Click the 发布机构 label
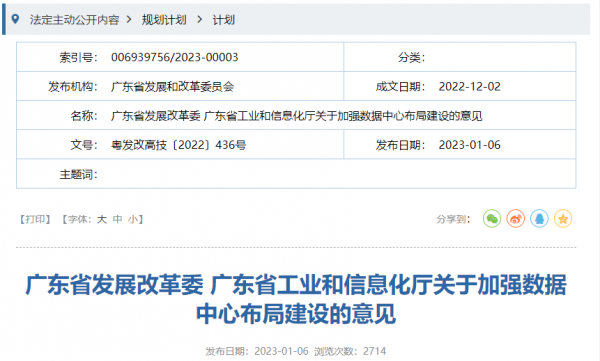This screenshot has height=361, width=600. click(x=73, y=87)
